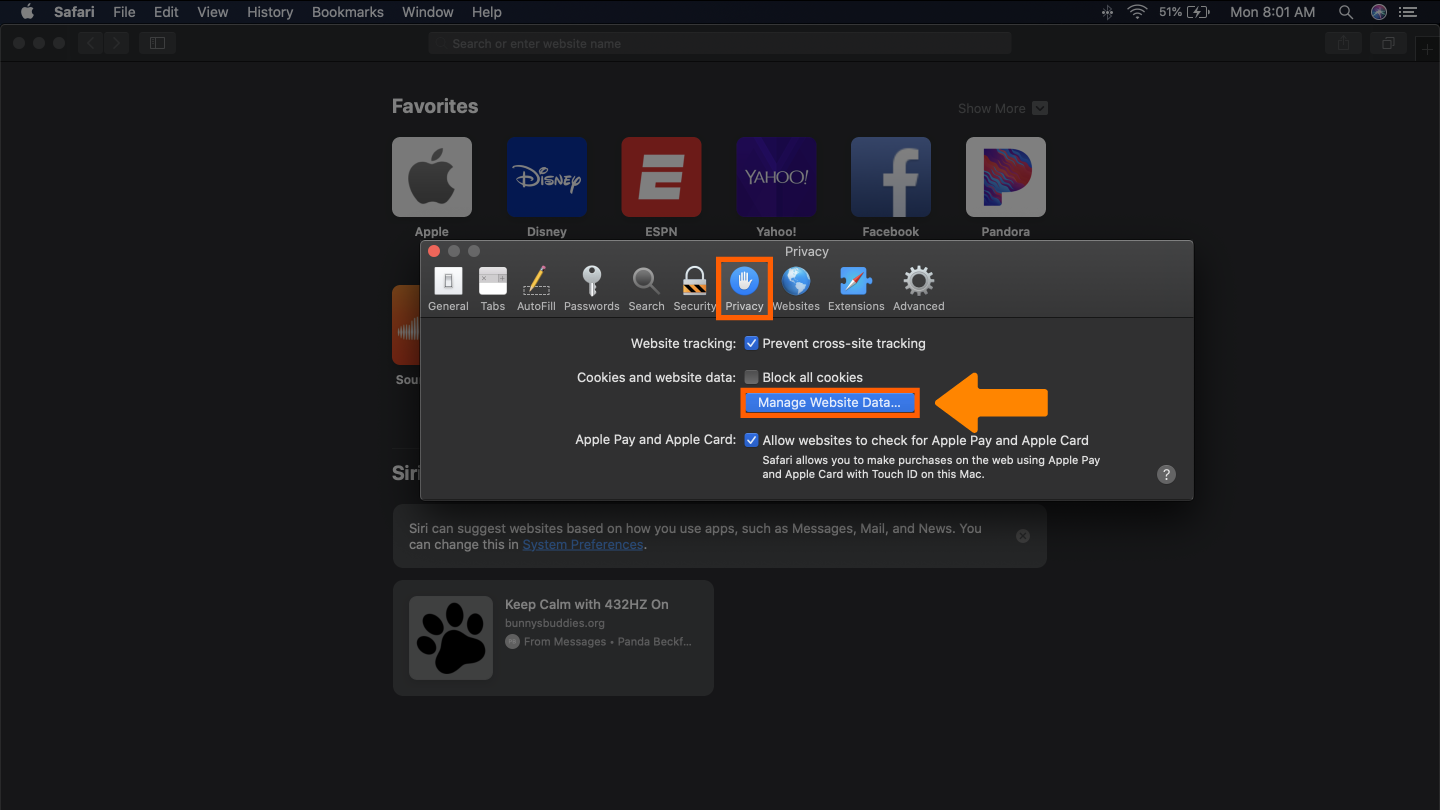Show all tabs overview icon
The height and width of the screenshot is (810, 1440).
point(1388,43)
